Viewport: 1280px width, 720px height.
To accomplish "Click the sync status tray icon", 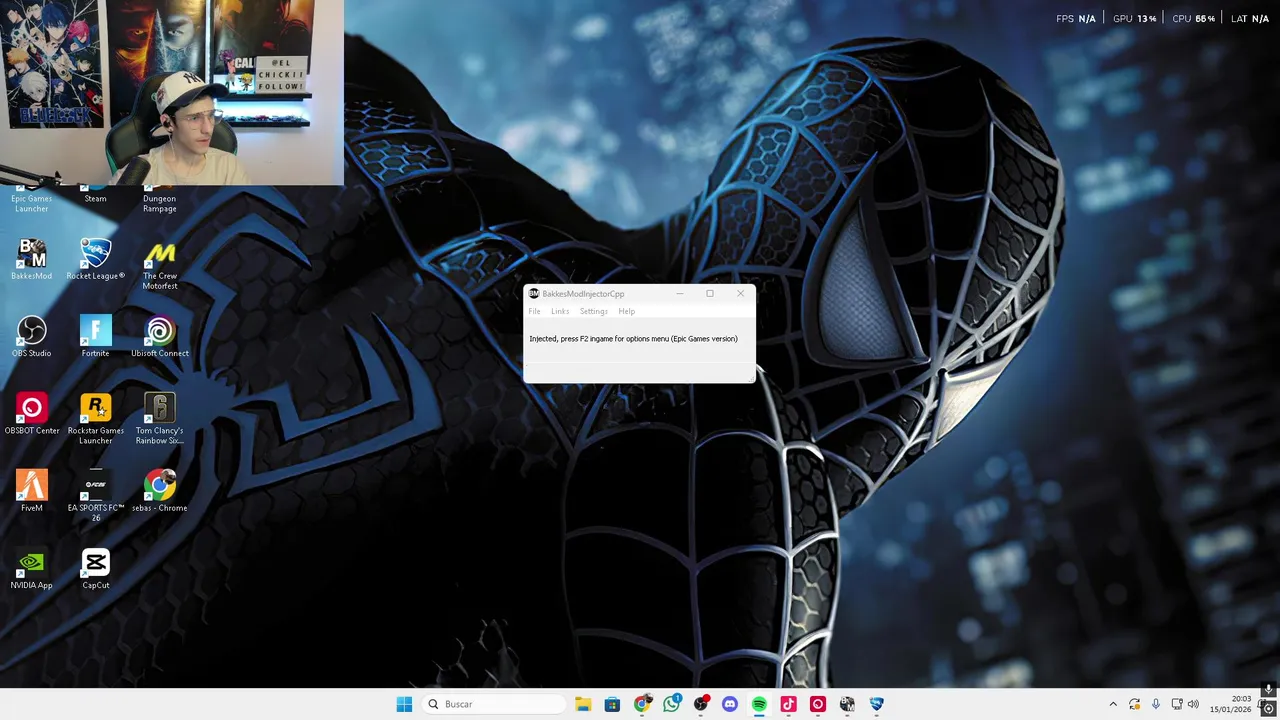I will point(1134,705).
